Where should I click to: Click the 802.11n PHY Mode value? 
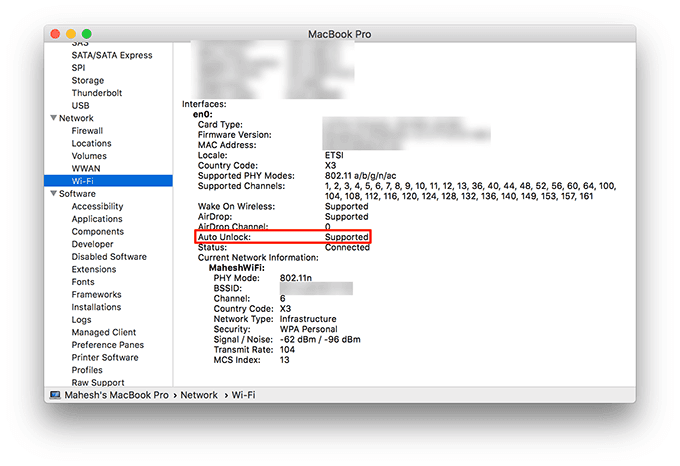(x=296, y=278)
